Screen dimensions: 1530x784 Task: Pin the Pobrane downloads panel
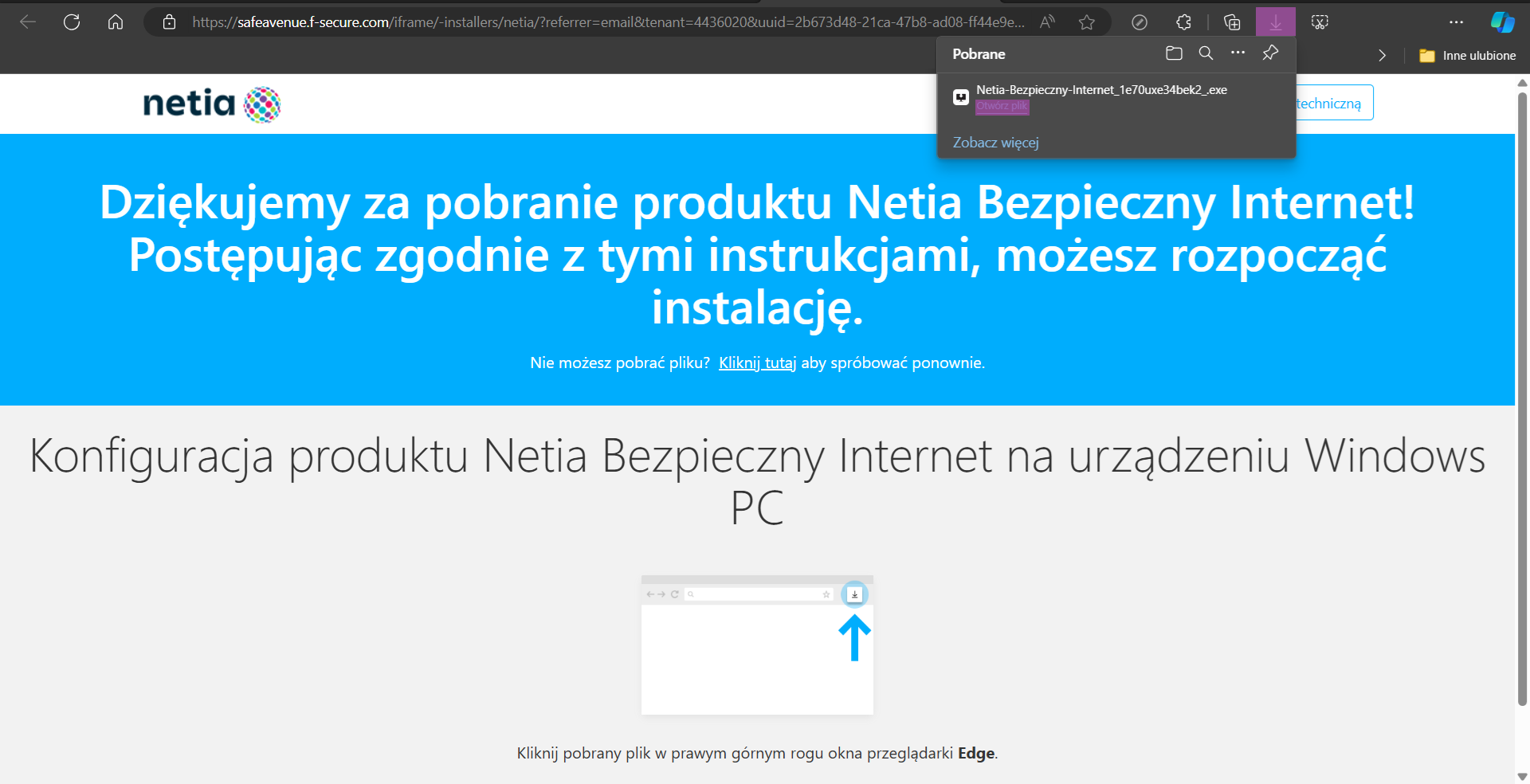(x=1270, y=53)
